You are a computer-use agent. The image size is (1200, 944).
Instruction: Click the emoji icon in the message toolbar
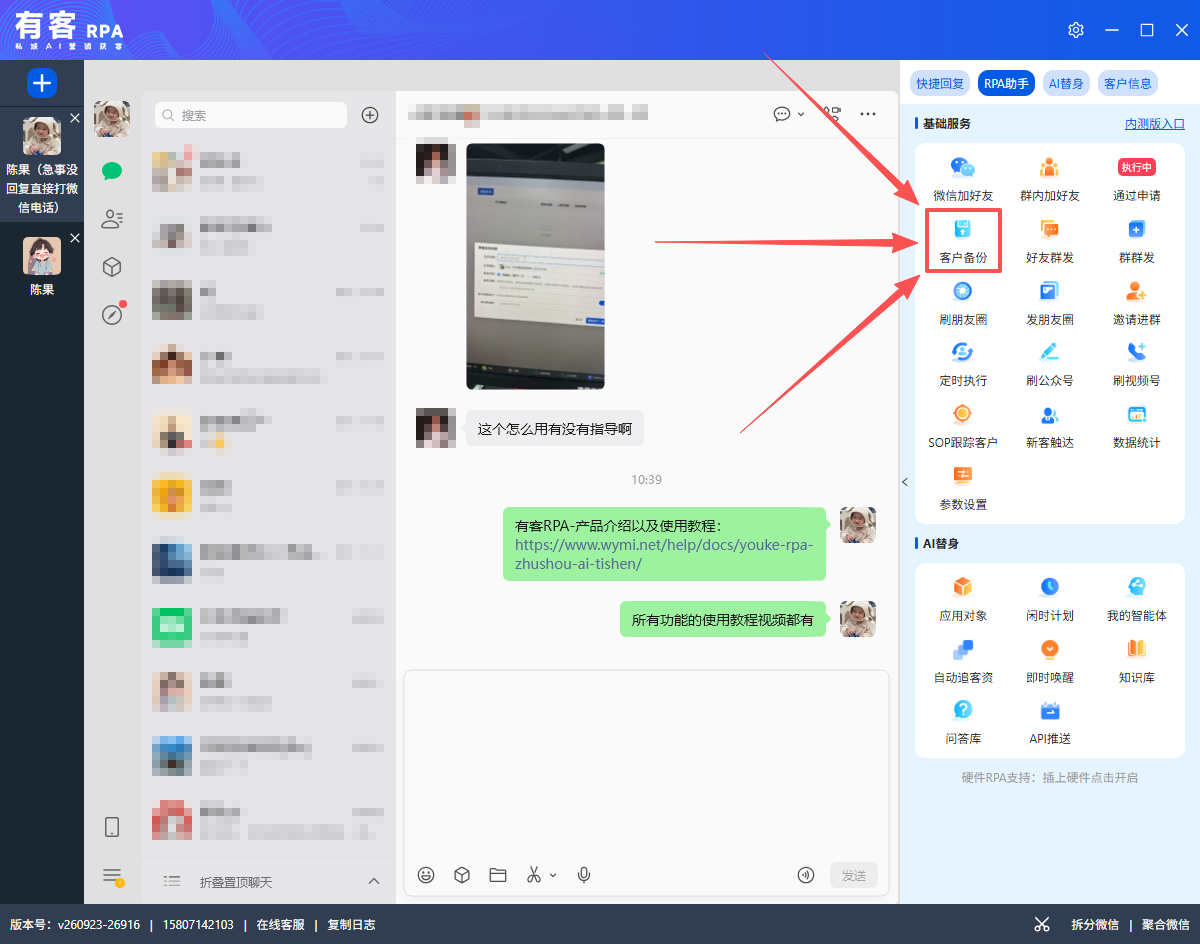[x=426, y=875]
